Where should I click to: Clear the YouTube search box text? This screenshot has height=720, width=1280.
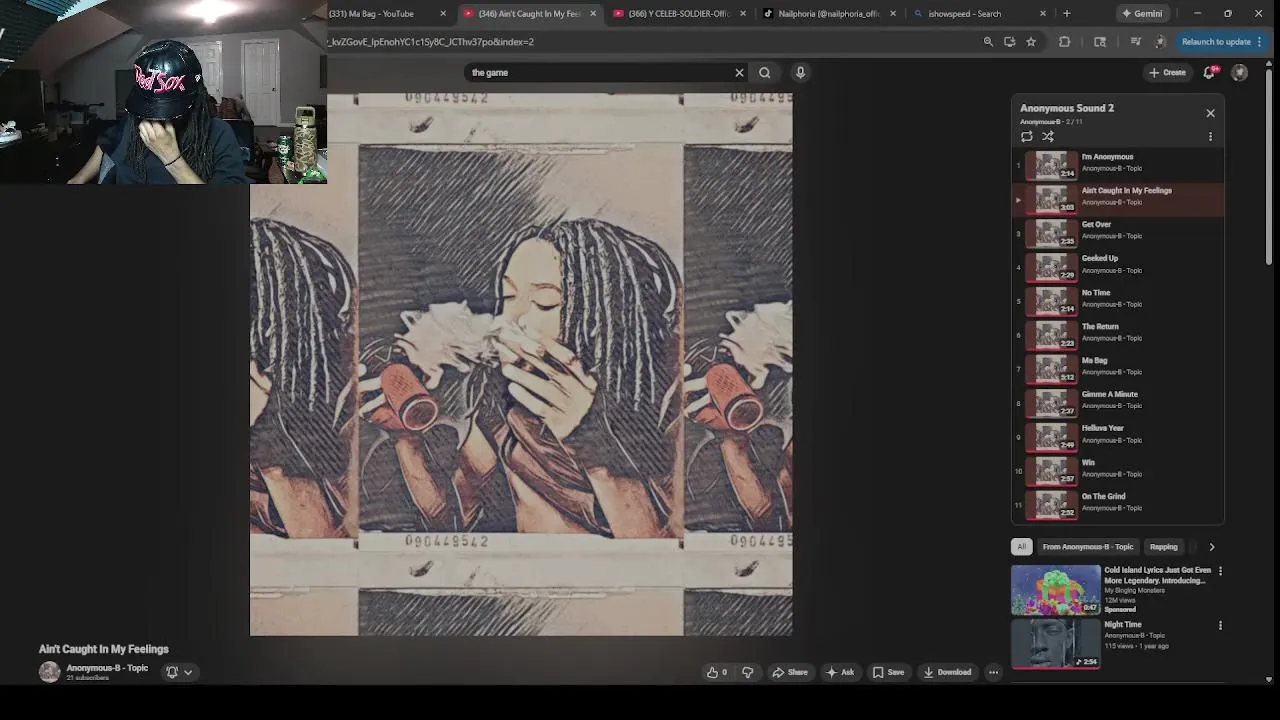[739, 72]
